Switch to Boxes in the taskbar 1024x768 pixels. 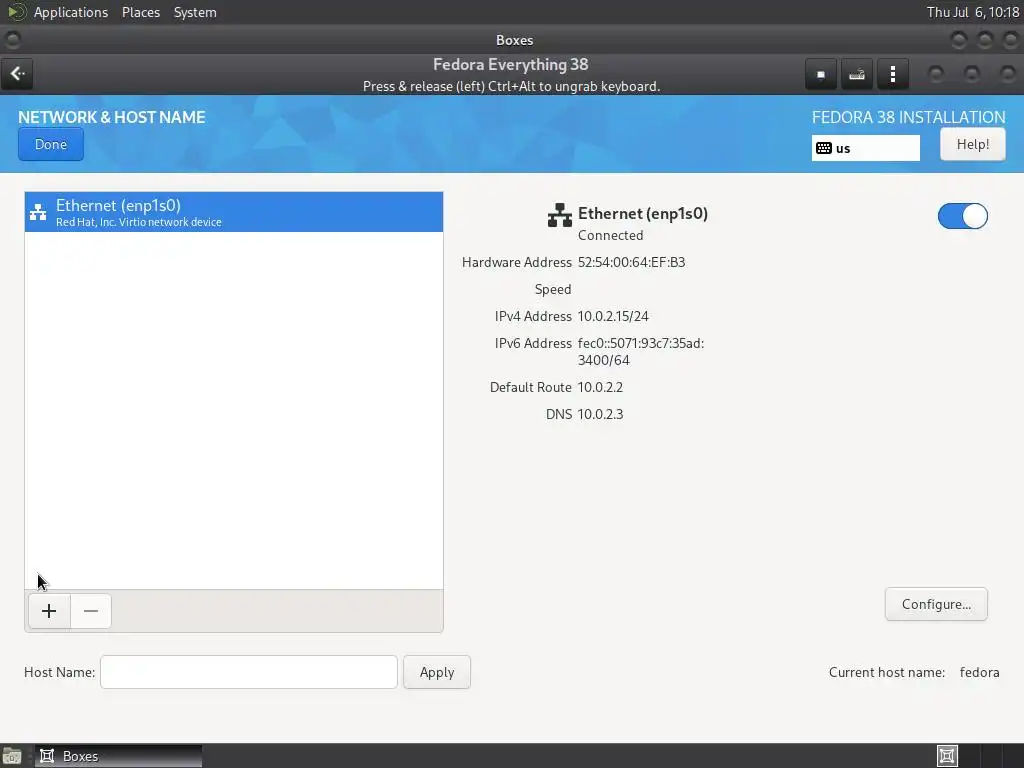(118, 756)
